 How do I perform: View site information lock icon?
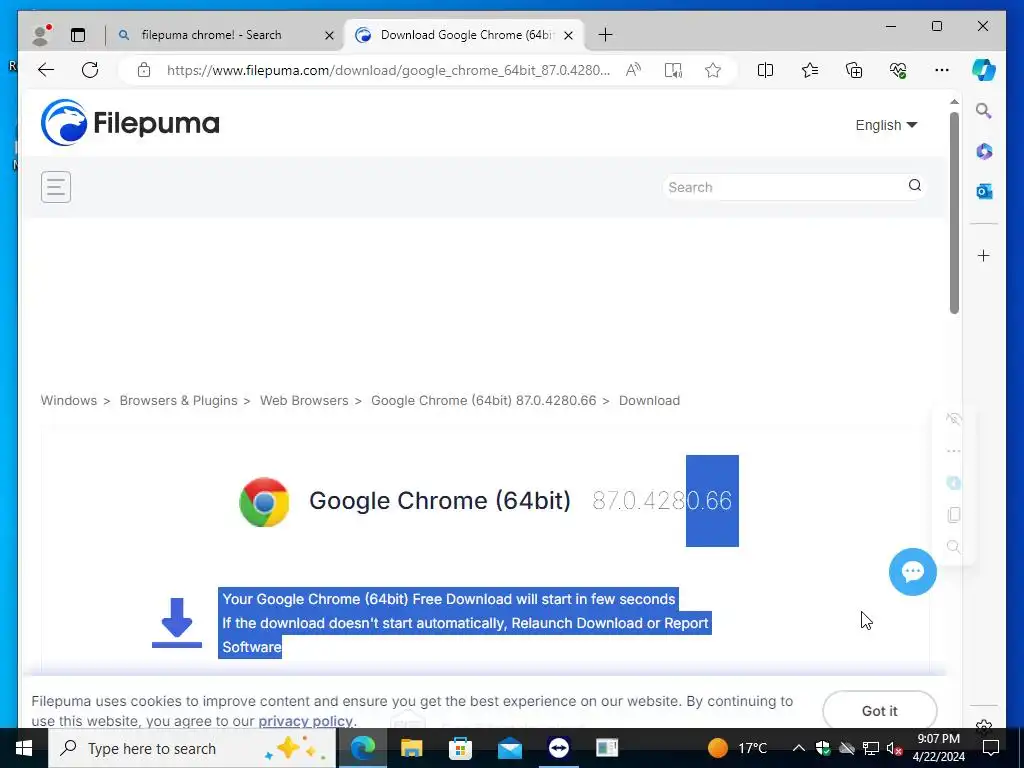point(144,70)
